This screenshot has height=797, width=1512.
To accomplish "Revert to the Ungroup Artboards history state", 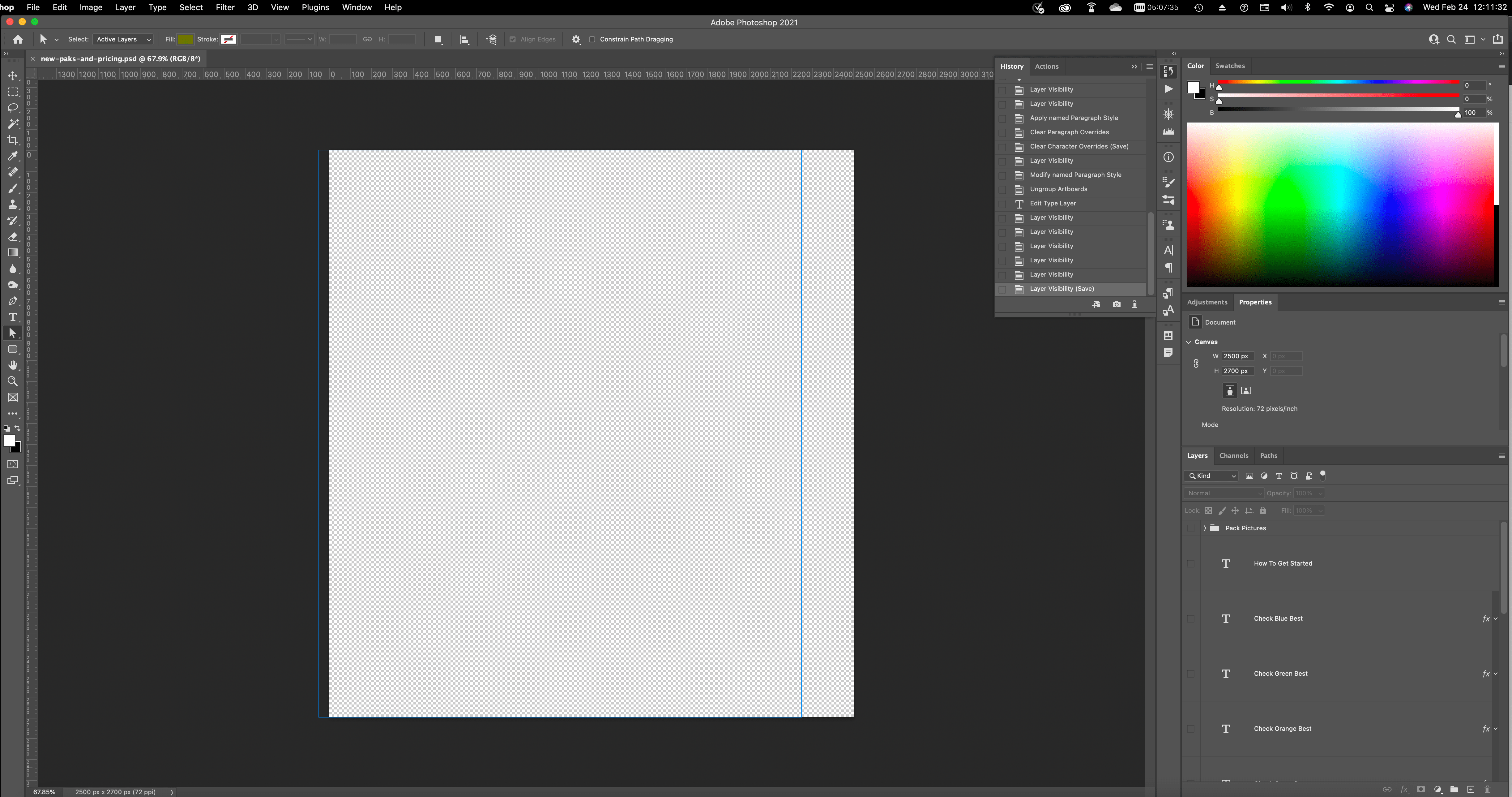I will (x=1058, y=188).
